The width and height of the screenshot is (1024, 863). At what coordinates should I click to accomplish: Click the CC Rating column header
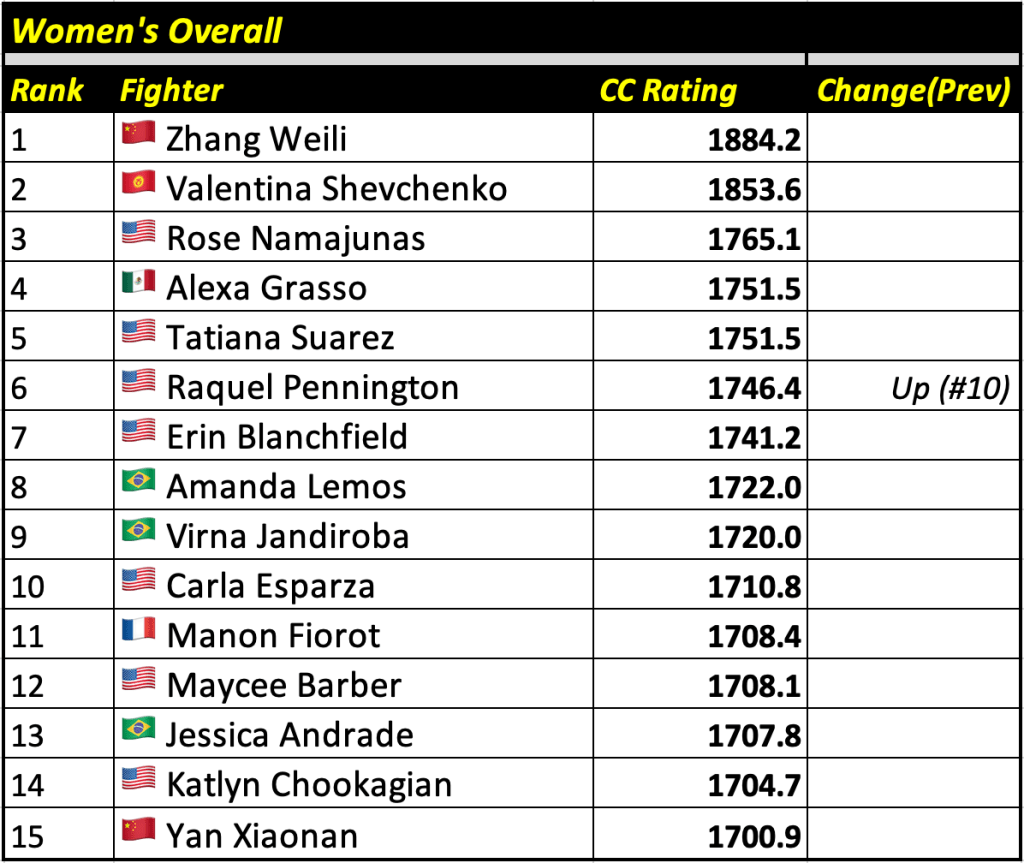pos(668,91)
